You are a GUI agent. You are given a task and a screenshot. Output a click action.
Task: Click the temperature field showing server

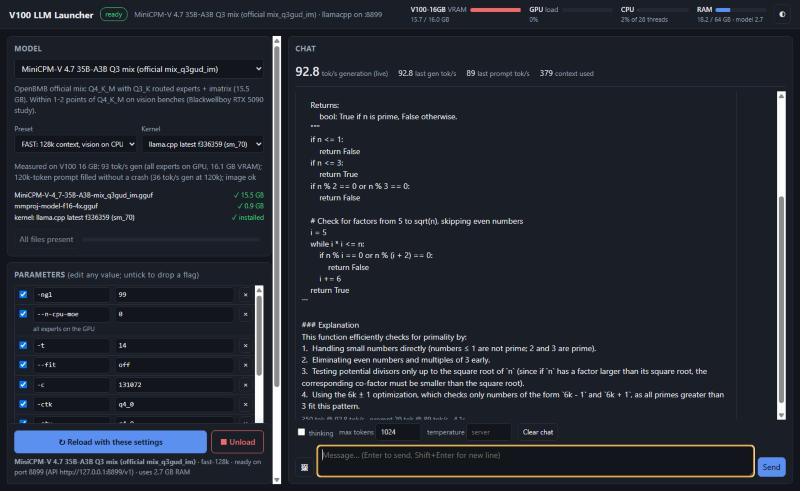(x=489, y=432)
